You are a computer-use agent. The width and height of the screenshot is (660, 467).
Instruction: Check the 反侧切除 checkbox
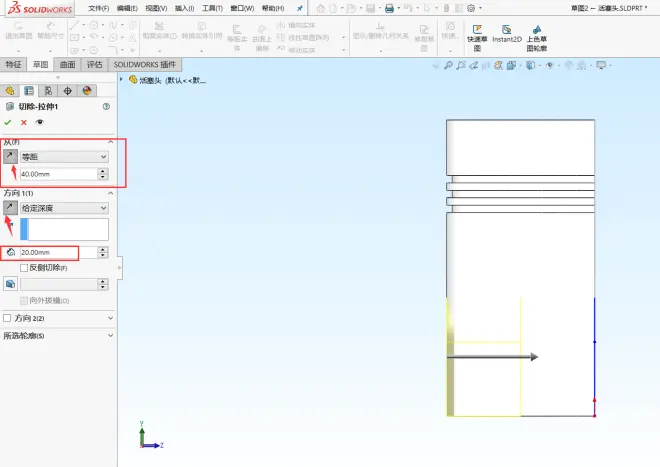pyautogui.click(x=24, y=268)
